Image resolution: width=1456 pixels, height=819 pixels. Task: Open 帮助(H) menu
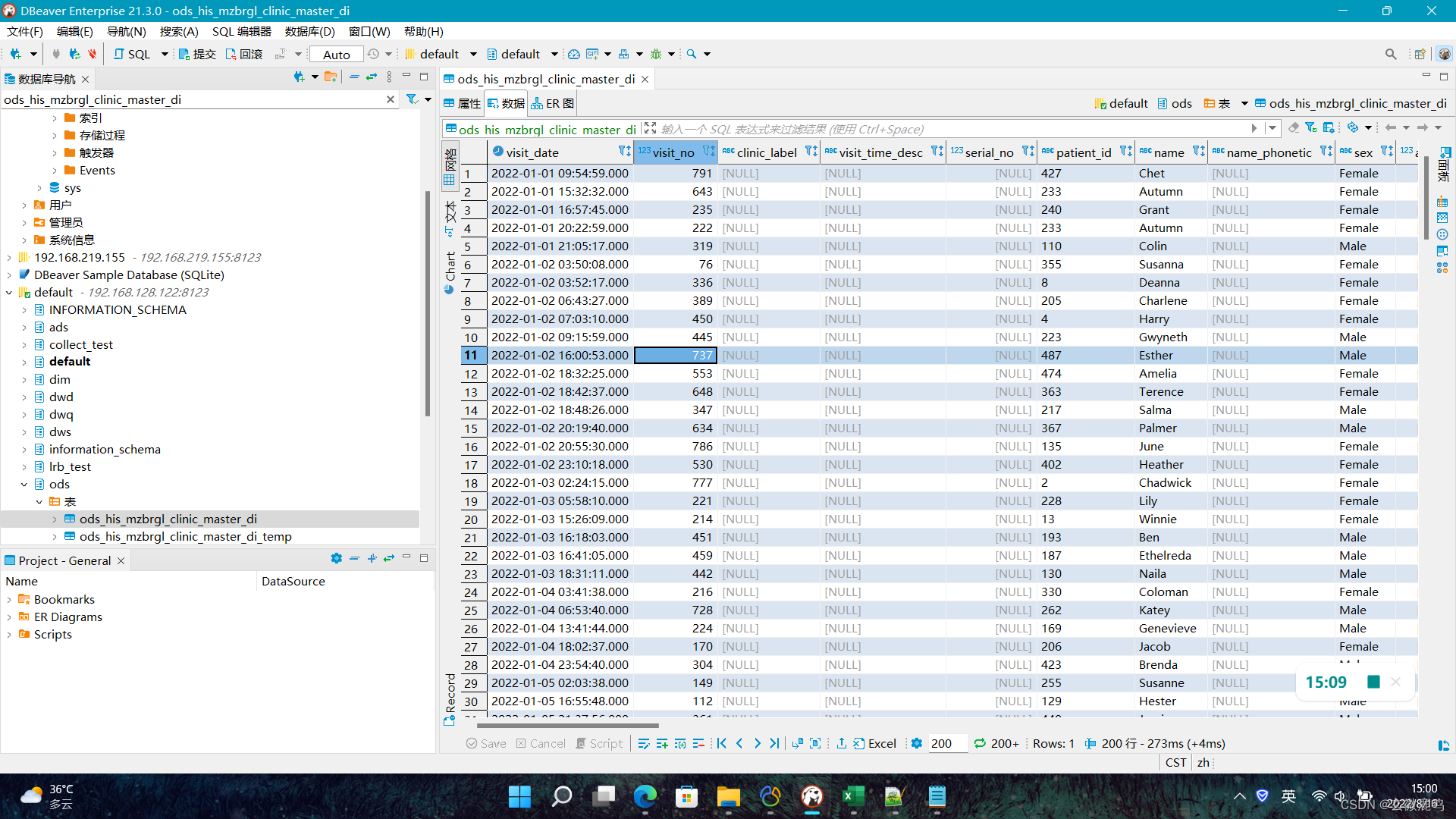pyautogui.click(x=424, y=31)
